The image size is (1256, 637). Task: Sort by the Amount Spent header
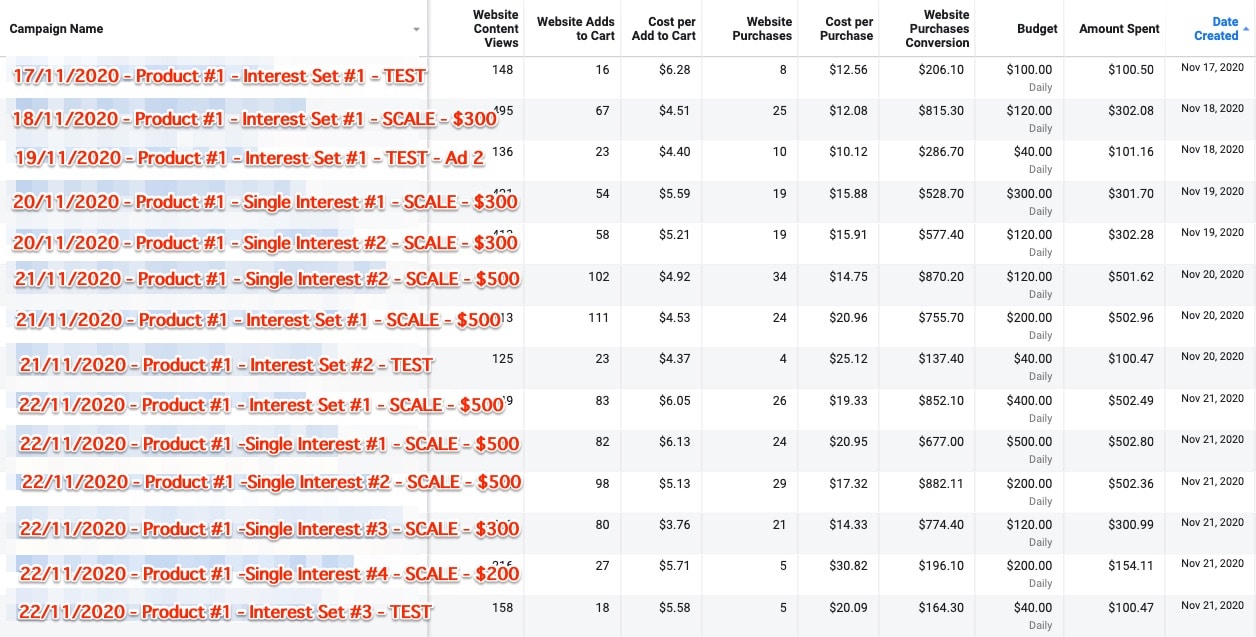(1119, 29)
